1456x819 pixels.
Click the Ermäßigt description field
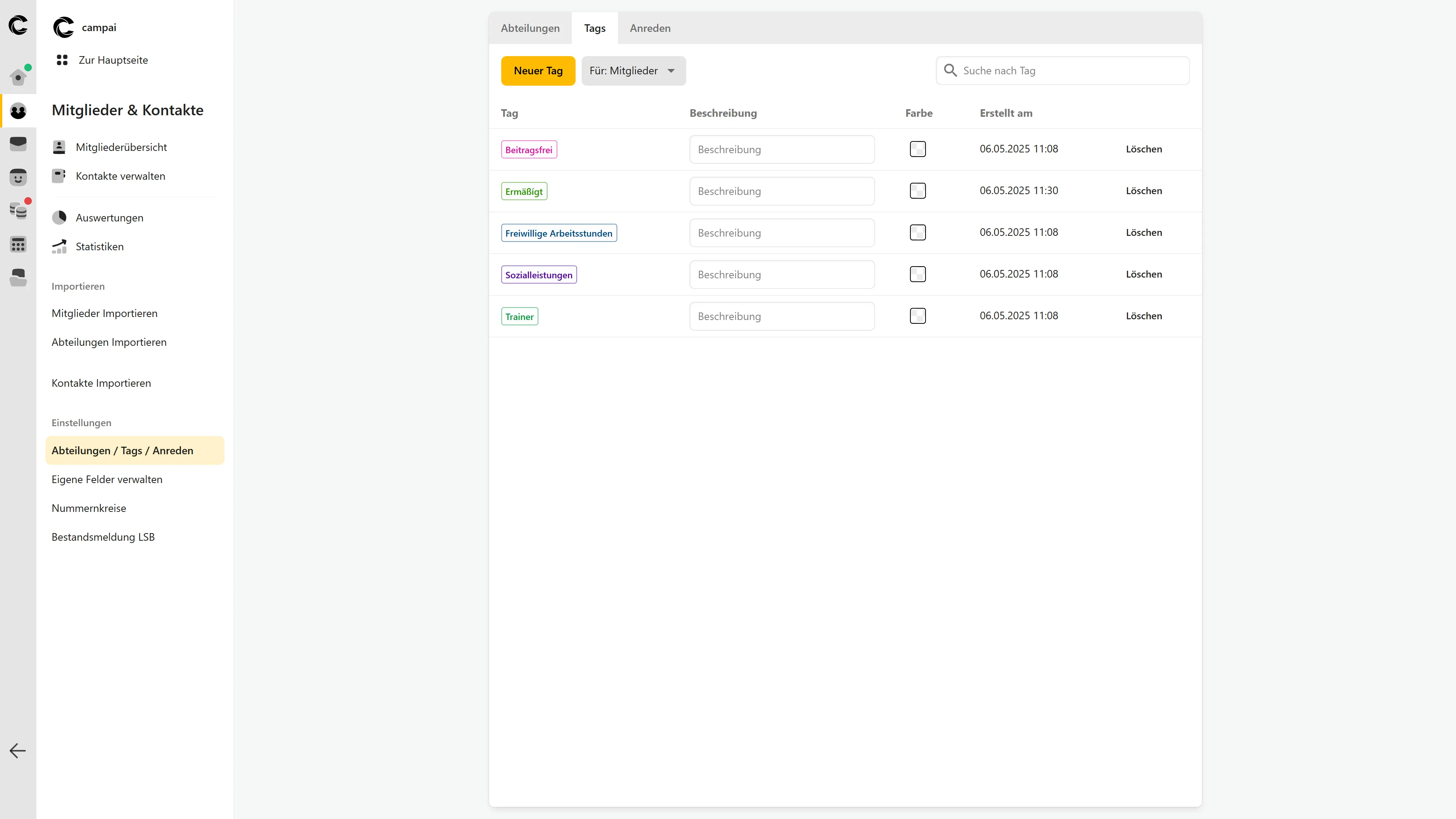pos(782,191)
